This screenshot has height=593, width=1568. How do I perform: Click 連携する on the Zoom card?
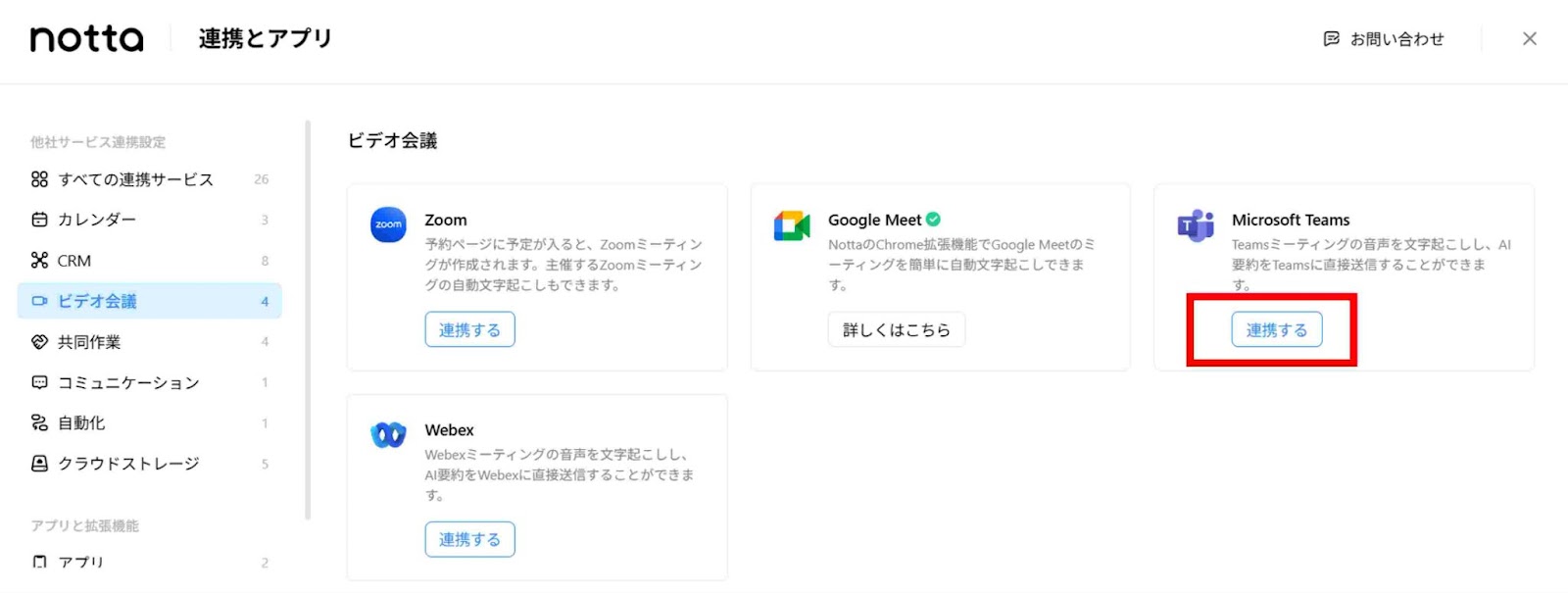pyautogui.click(x=470, y=329)
